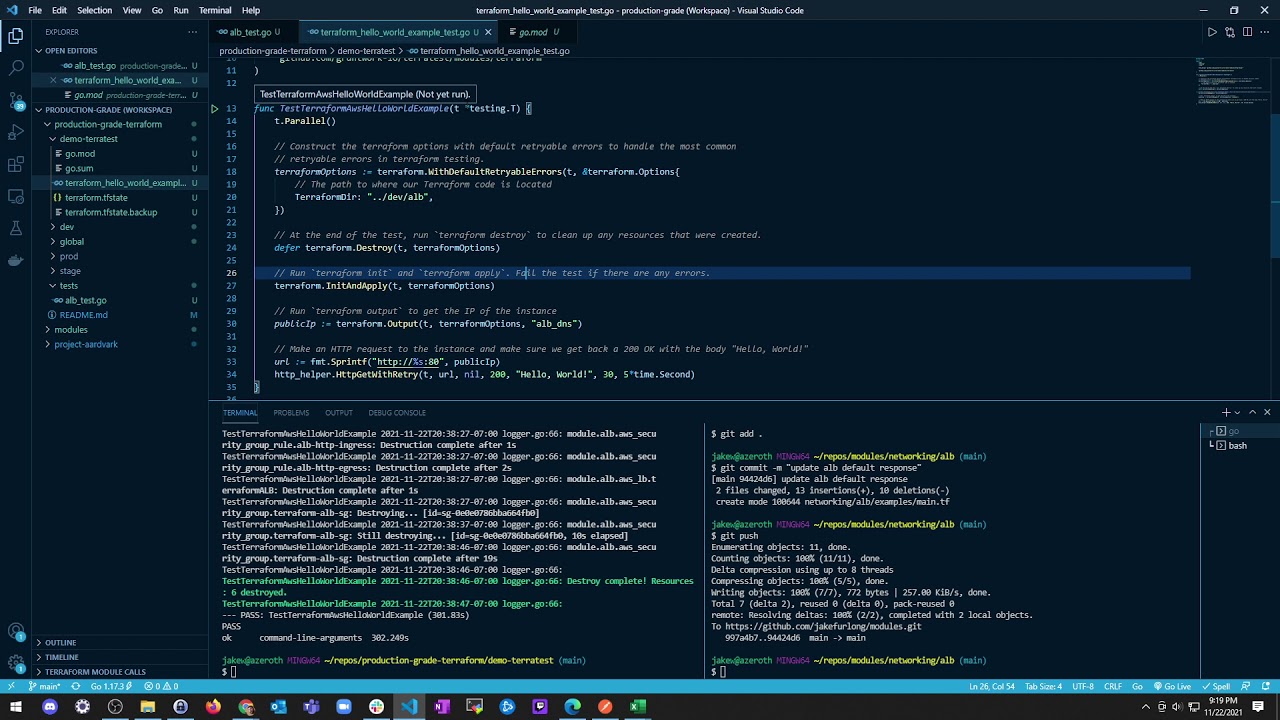The width and height of the screenshot is (1280, 720).
Task: Open the Manage gear menu
Action: (x=16, y=663)
